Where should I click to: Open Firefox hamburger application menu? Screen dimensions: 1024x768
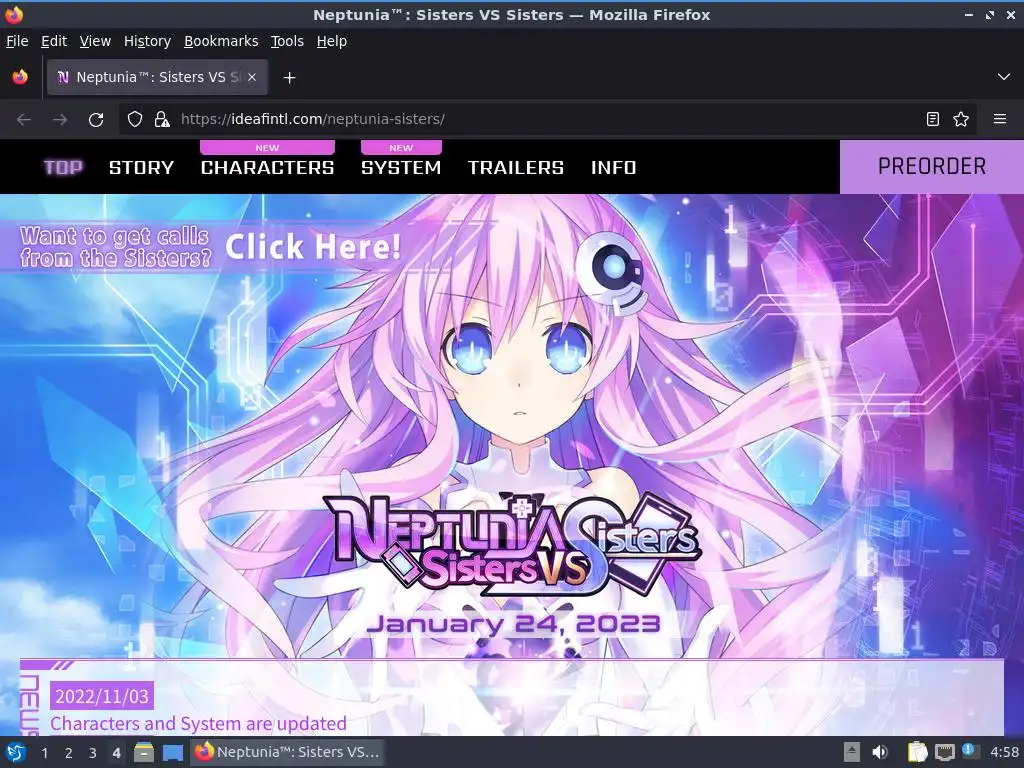point(1000,119)
